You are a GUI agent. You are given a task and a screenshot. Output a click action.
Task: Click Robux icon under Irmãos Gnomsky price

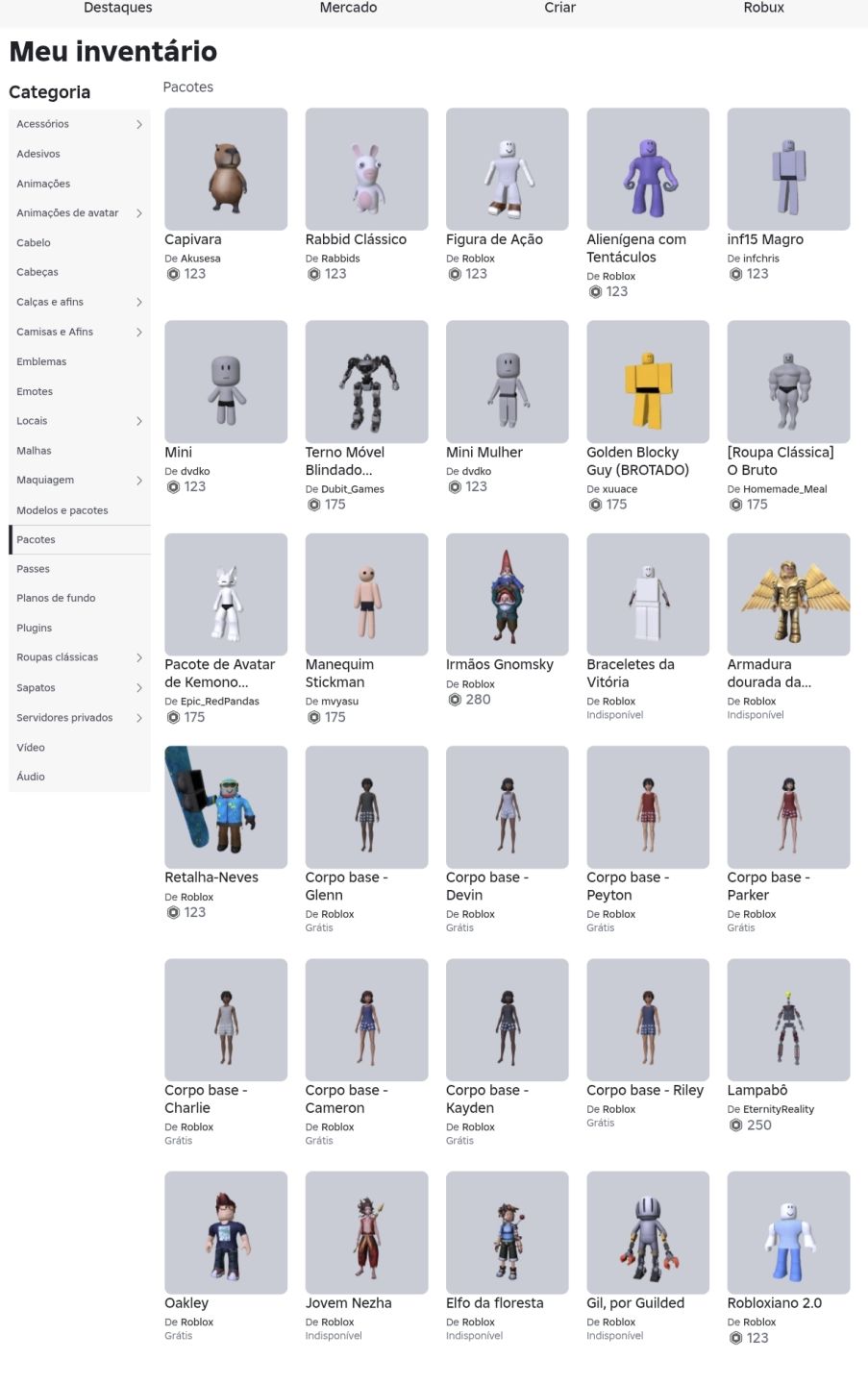click(455, 700)
